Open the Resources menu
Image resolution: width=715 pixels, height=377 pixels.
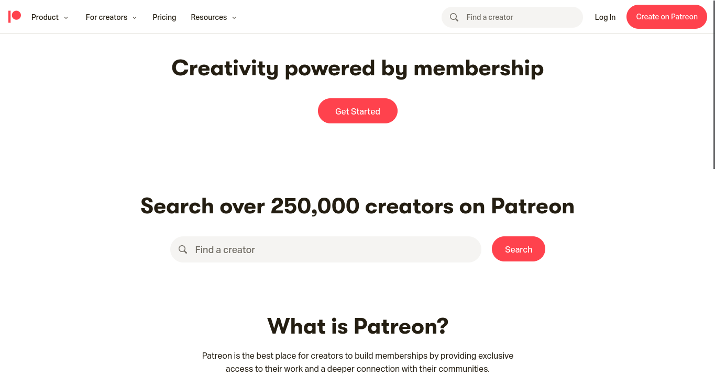(x=209, y=17)
